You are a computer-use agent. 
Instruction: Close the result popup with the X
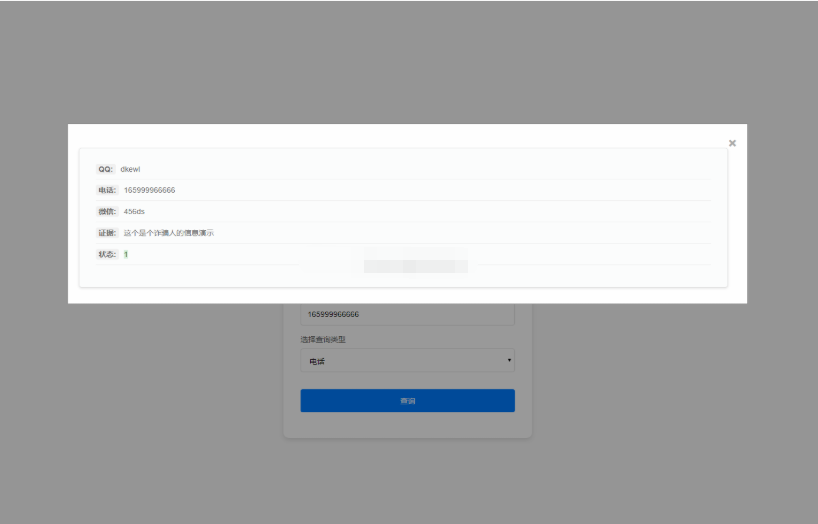732,143
